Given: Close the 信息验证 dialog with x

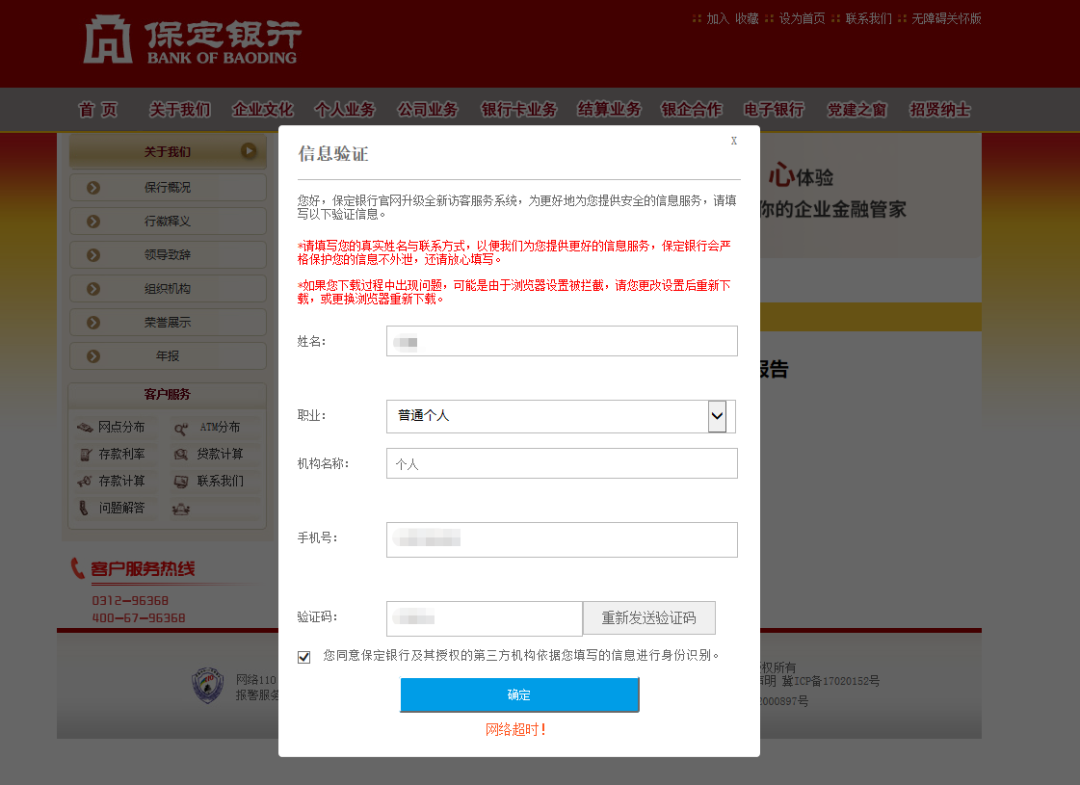Looking at the screenshot, I should [734, 140].
